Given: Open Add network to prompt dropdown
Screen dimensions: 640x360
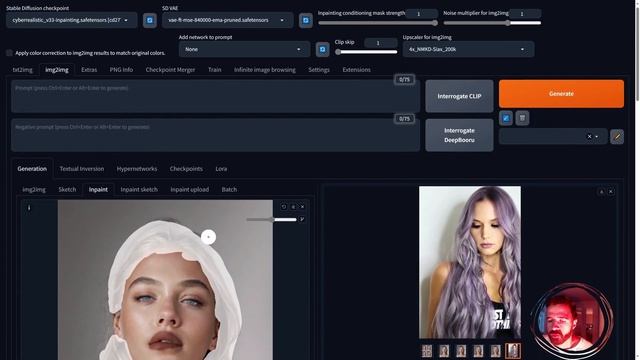Looking at the screenshot, I should pos(244,49).
